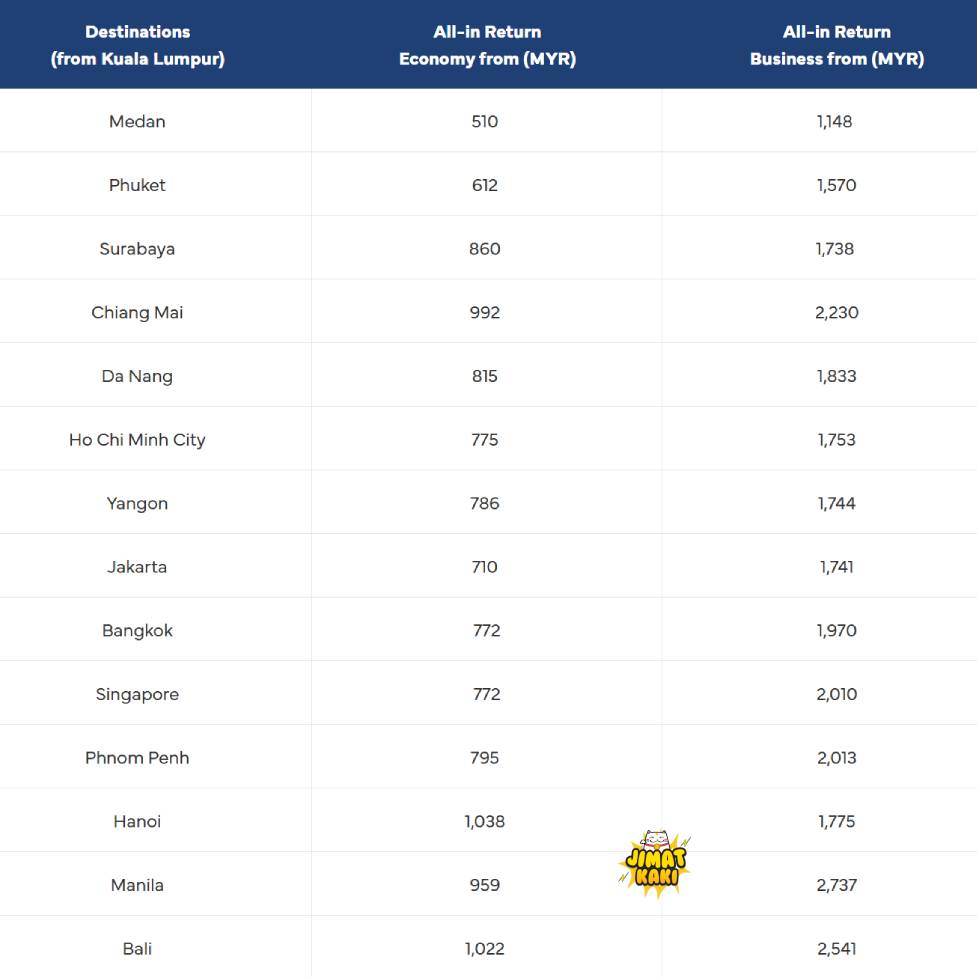Select the Medan destination cell
Screen dimensions: 977x977
(138, 122)
